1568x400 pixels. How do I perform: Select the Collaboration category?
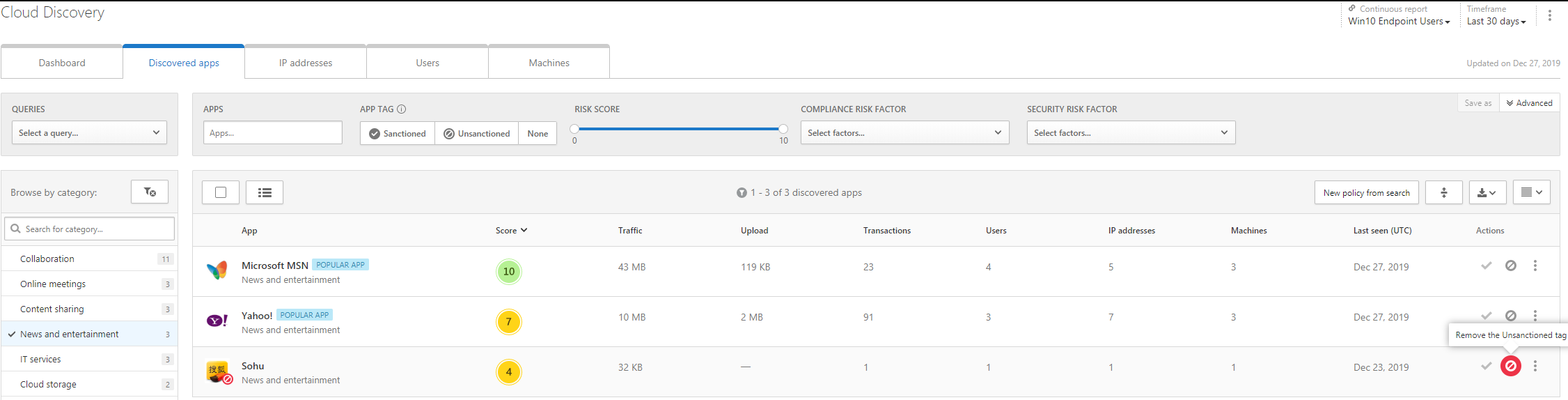pos(89,259)
